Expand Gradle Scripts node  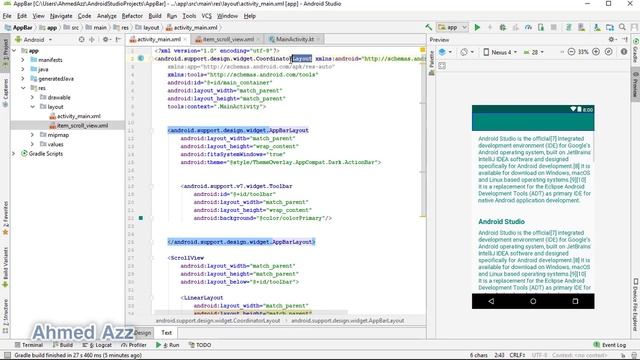(13, 153)
